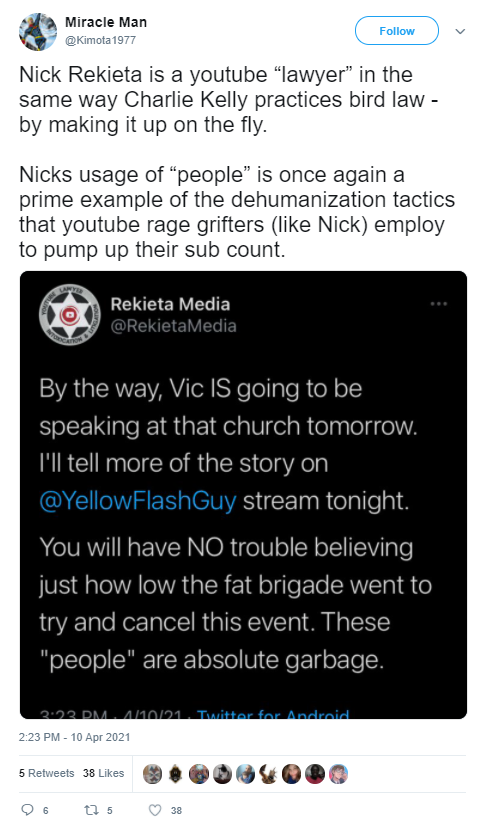Open the @RekietaMedia handle in screenshot
Image resolution: width=486 pixels, height=835 pixels.
(174, 325)
